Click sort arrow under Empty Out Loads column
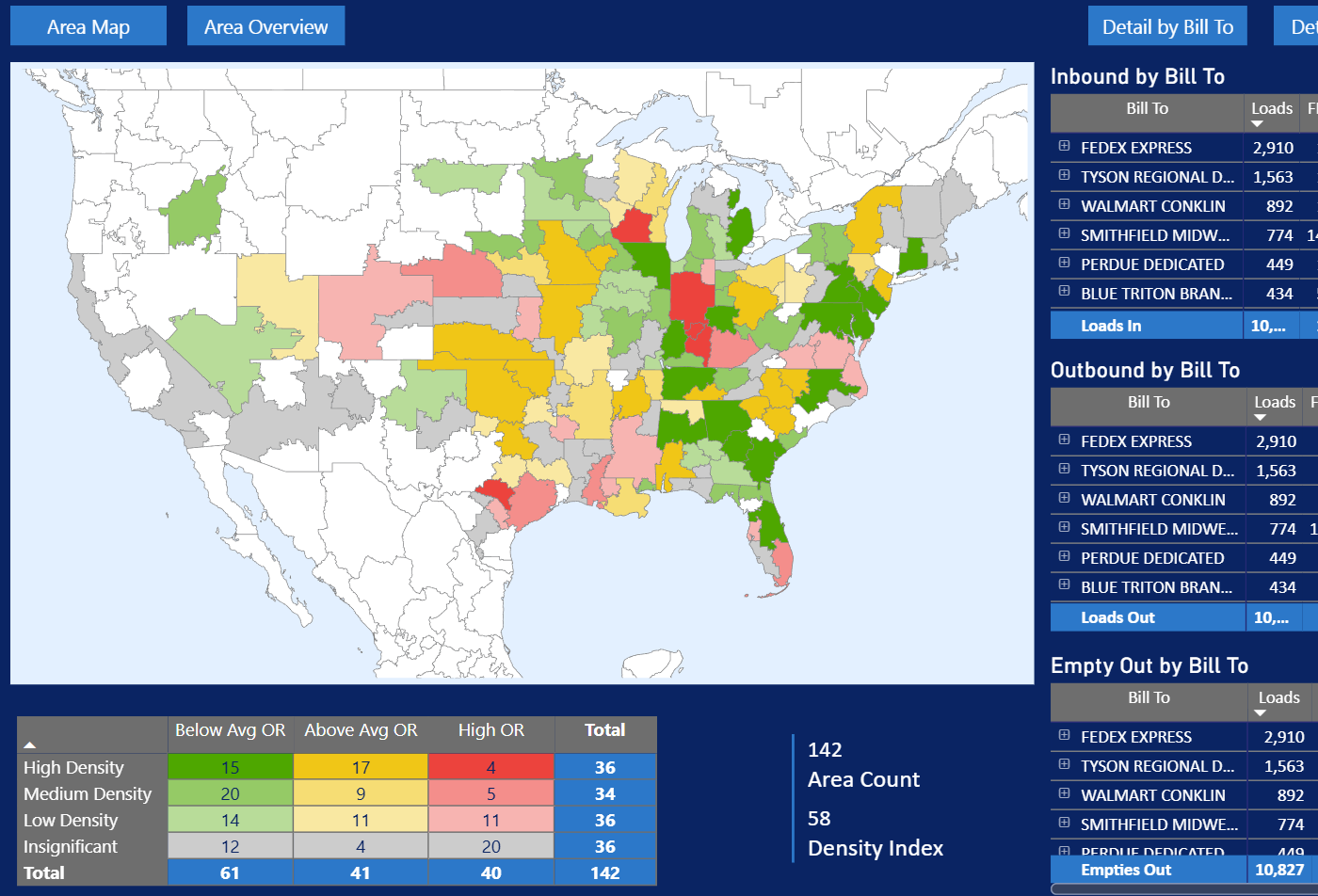Image resolution: width=1318 pixels, height=896 pixels. (1261, 713)
